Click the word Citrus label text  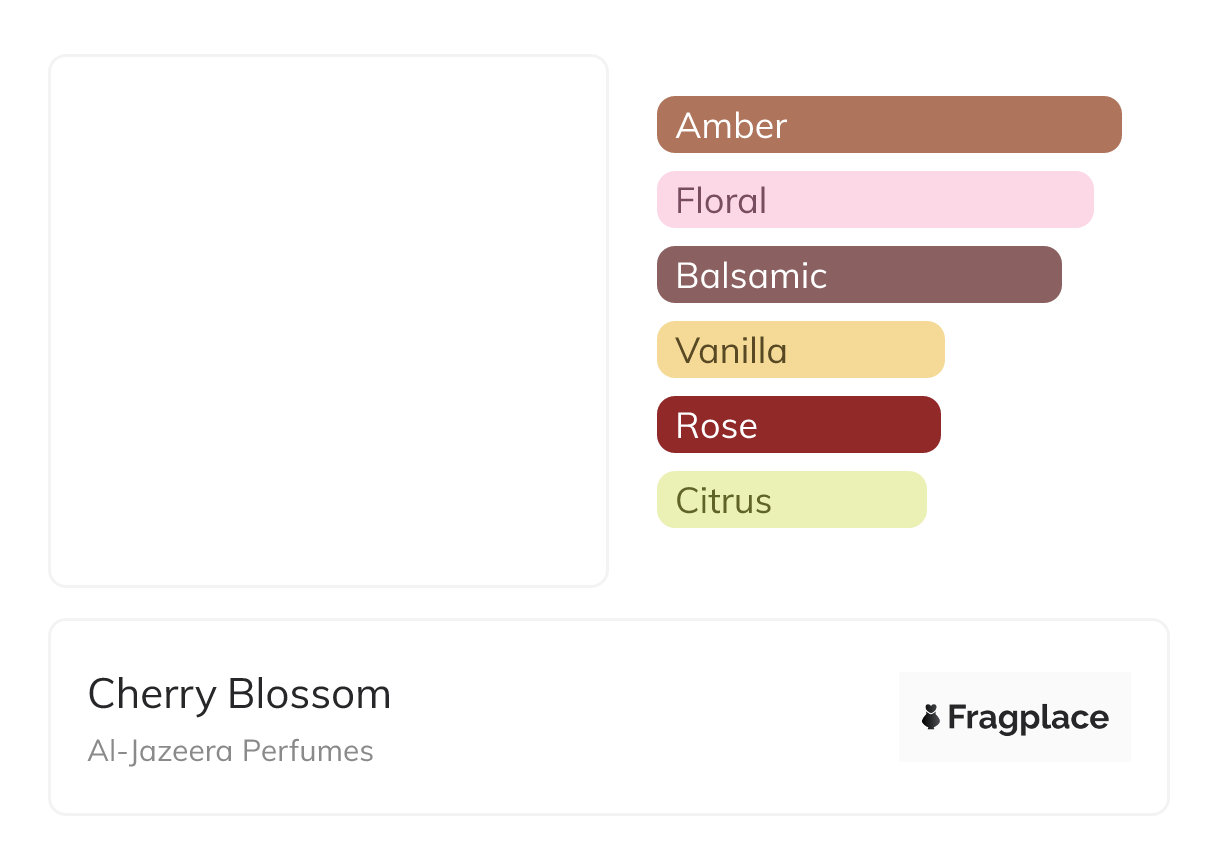click(723, 501)
